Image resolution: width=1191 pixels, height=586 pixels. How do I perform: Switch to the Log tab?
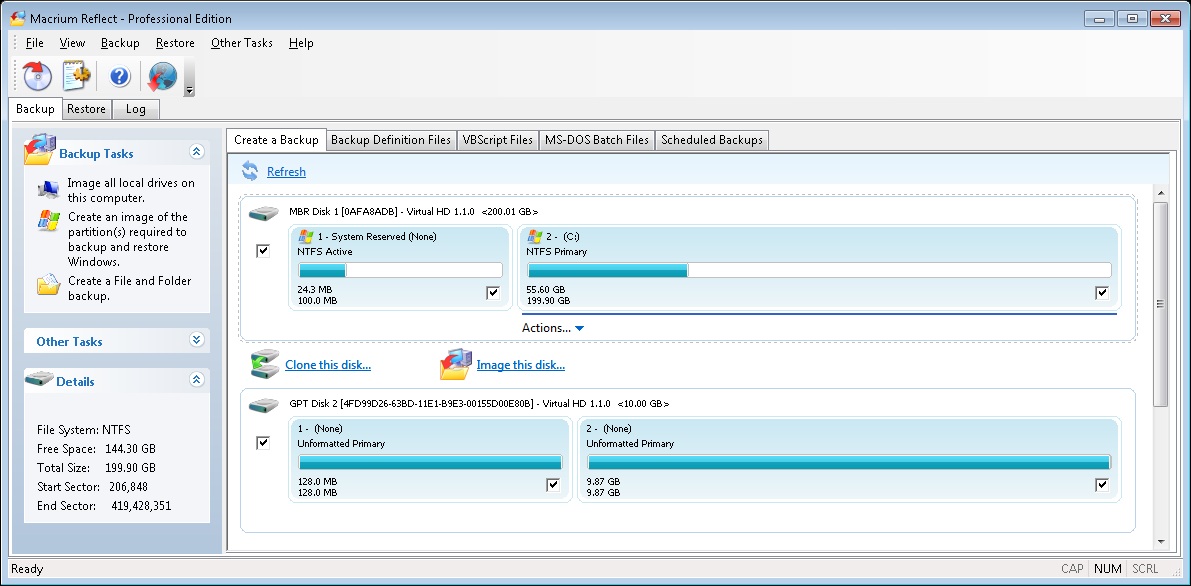(136, 109)
